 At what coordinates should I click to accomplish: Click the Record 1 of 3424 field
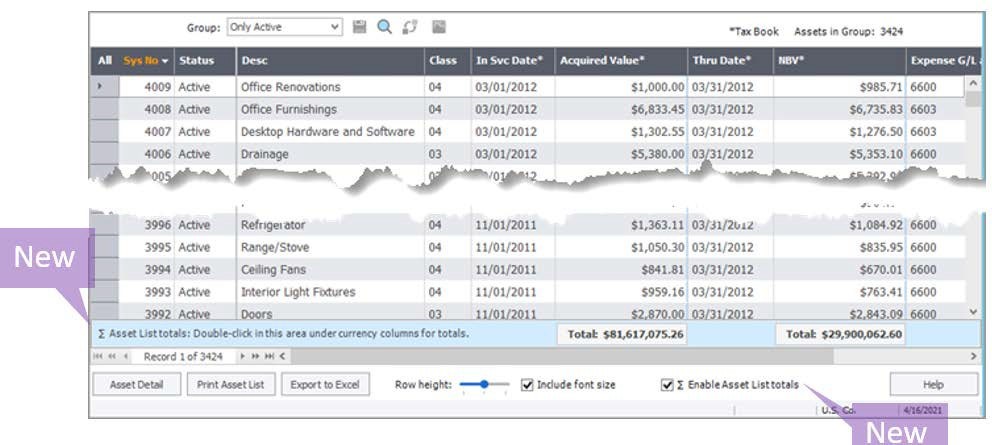click(183, 356)
